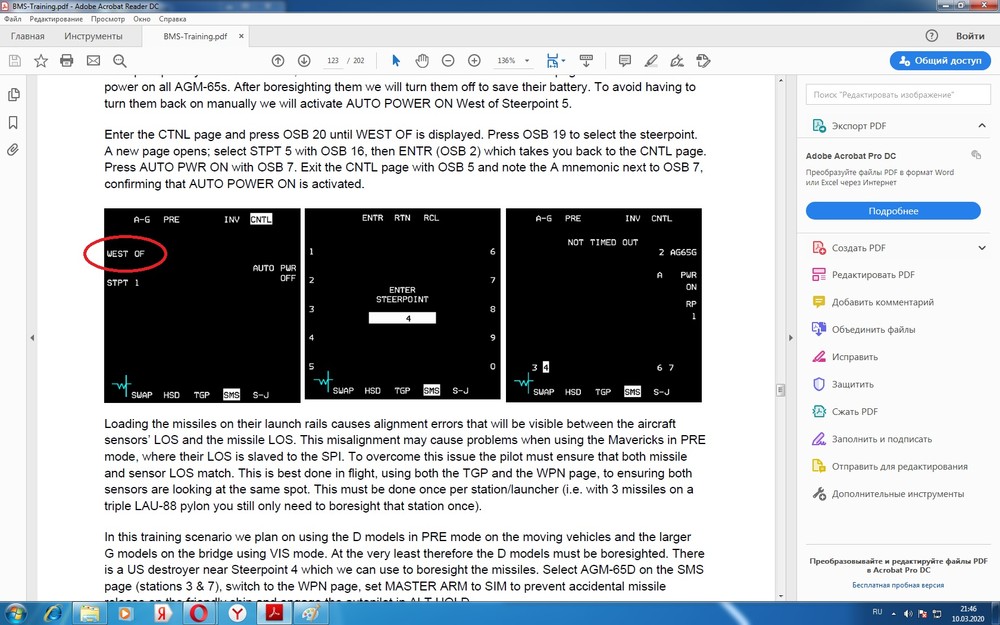Zoom out with the minus icon
Viewport: 1000px width, 625px height.
448,61
